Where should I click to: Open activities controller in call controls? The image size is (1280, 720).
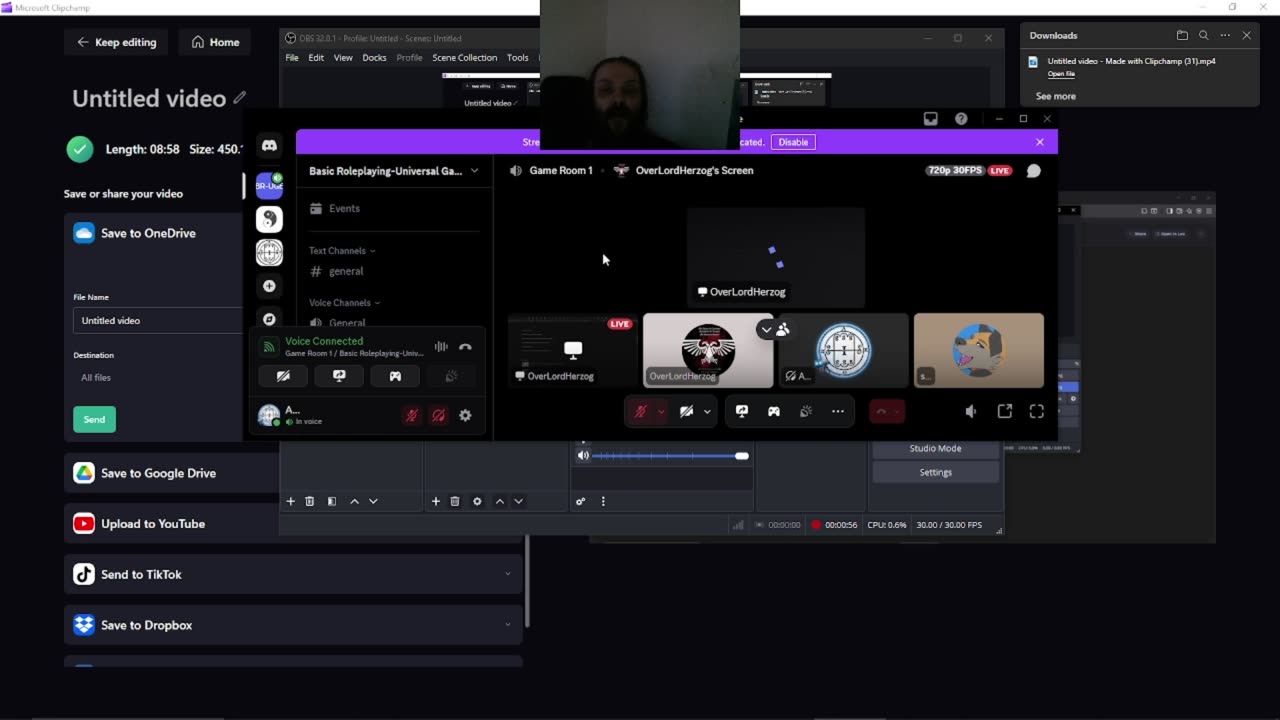[774, 411]
